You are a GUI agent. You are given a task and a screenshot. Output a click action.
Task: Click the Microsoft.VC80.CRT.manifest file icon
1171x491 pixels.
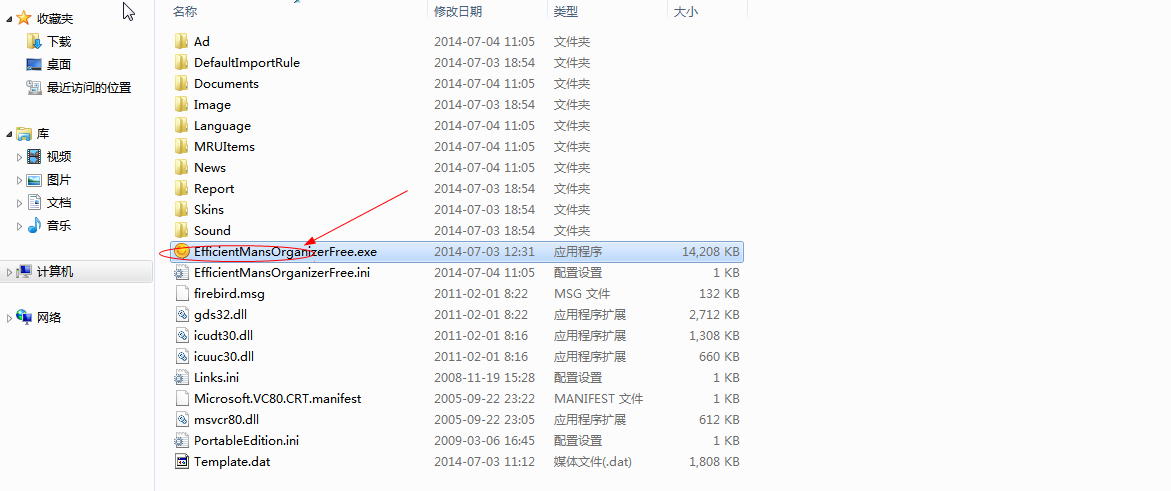[181, 398]
